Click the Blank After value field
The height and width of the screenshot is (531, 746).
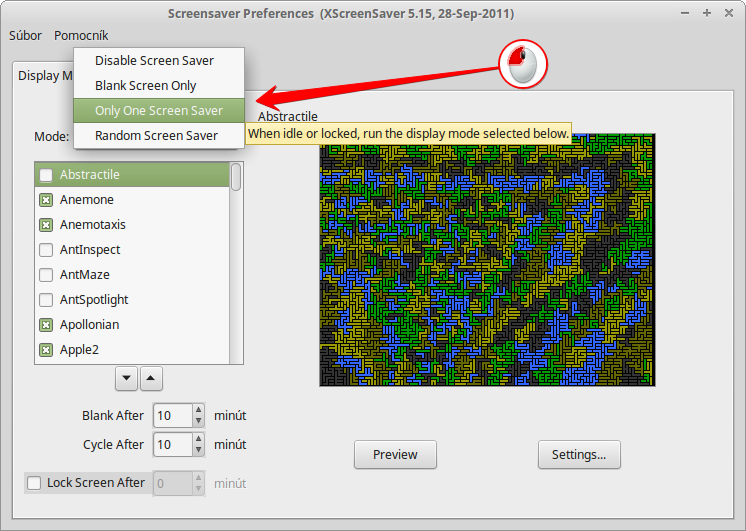[x=173, y=416]
